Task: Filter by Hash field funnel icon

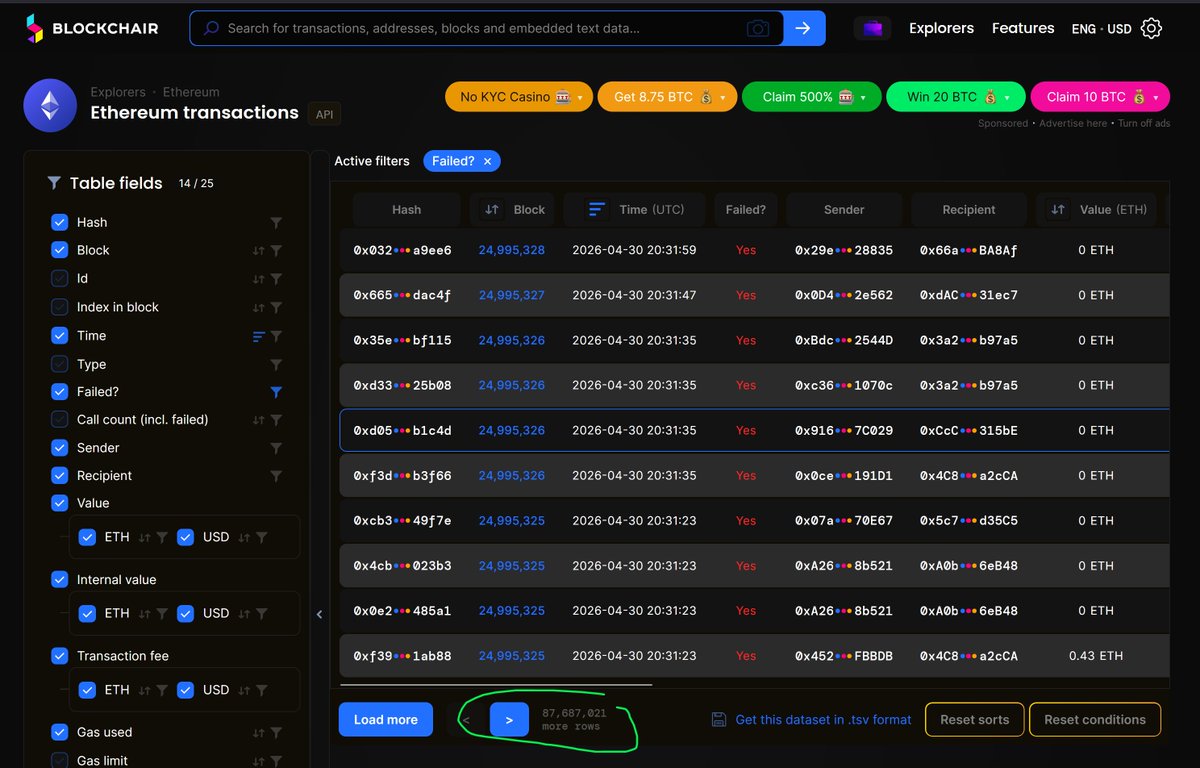Action: [x=276, y=223]
